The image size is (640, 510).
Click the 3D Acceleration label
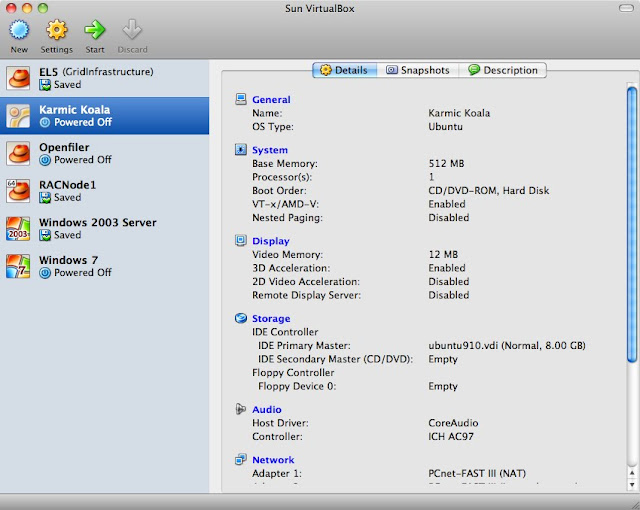pos(291,268)
